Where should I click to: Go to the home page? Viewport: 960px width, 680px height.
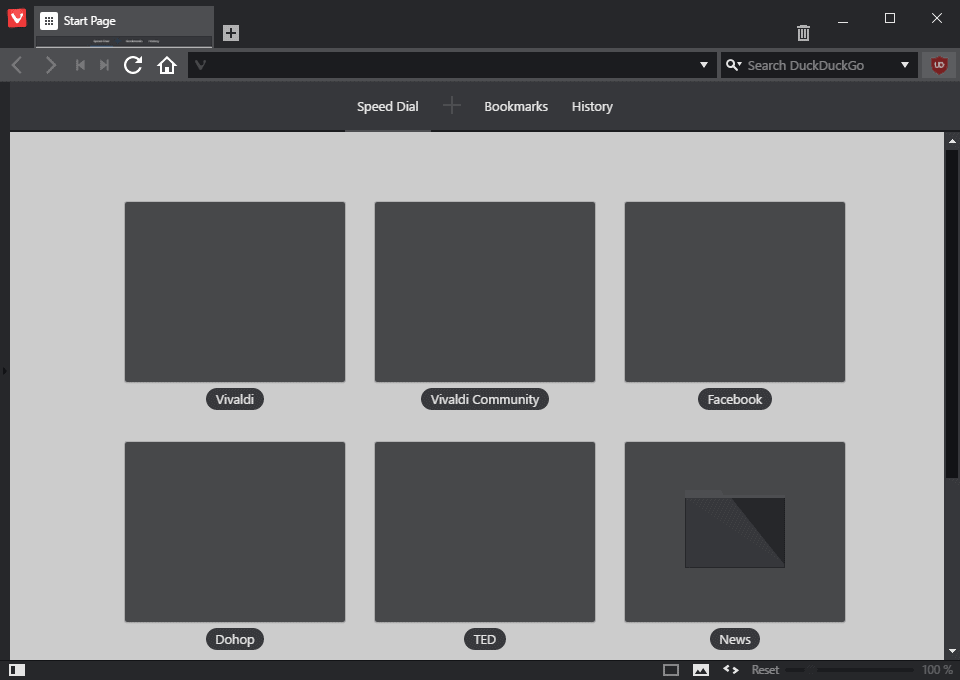[x=166, y=64]
